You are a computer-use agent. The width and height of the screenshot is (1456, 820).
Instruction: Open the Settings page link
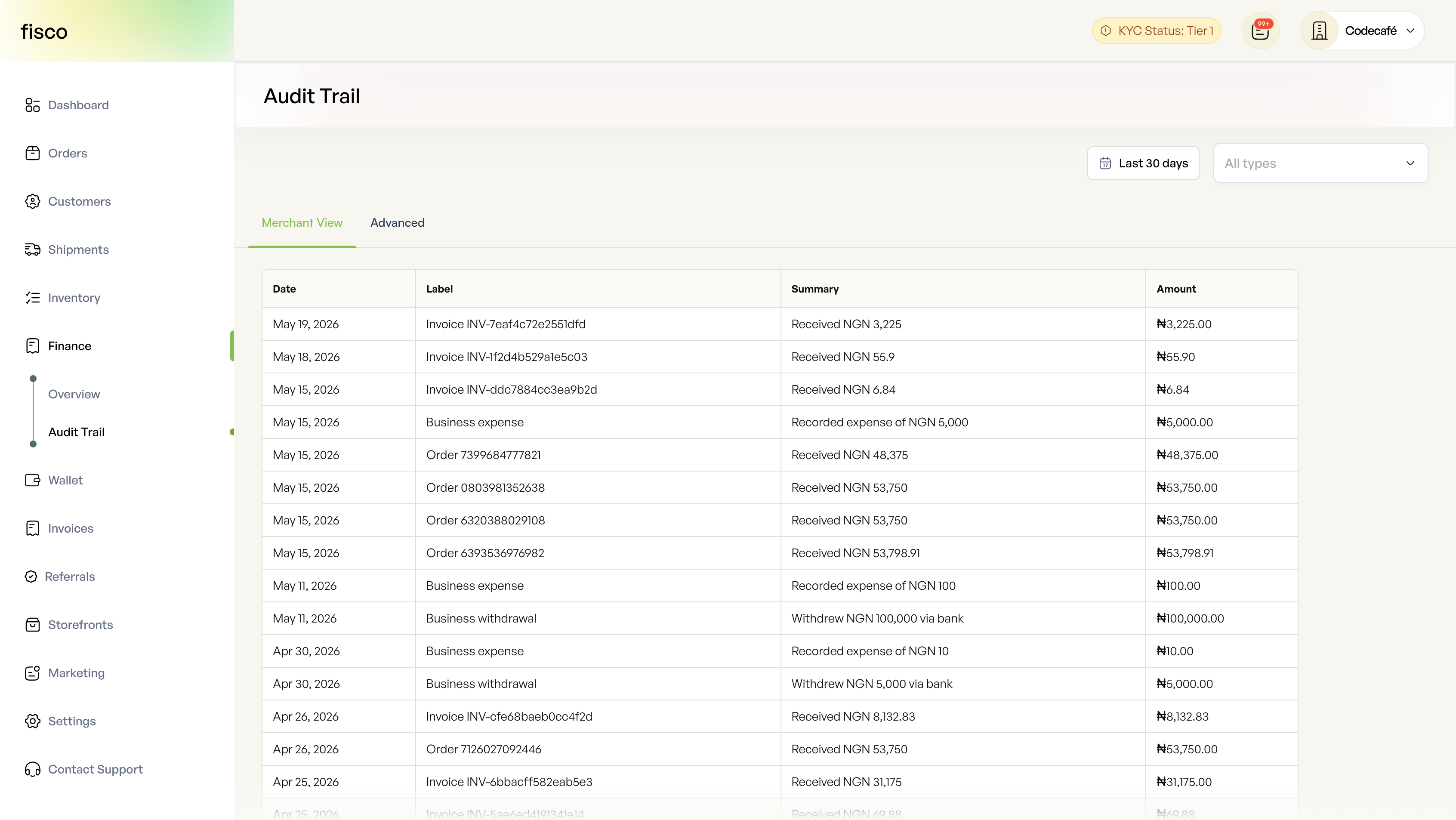click(x=72, y=721)
